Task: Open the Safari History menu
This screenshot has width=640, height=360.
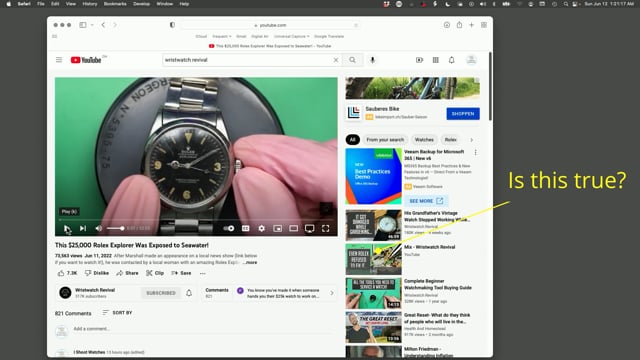Action: [x=90, y=4]
